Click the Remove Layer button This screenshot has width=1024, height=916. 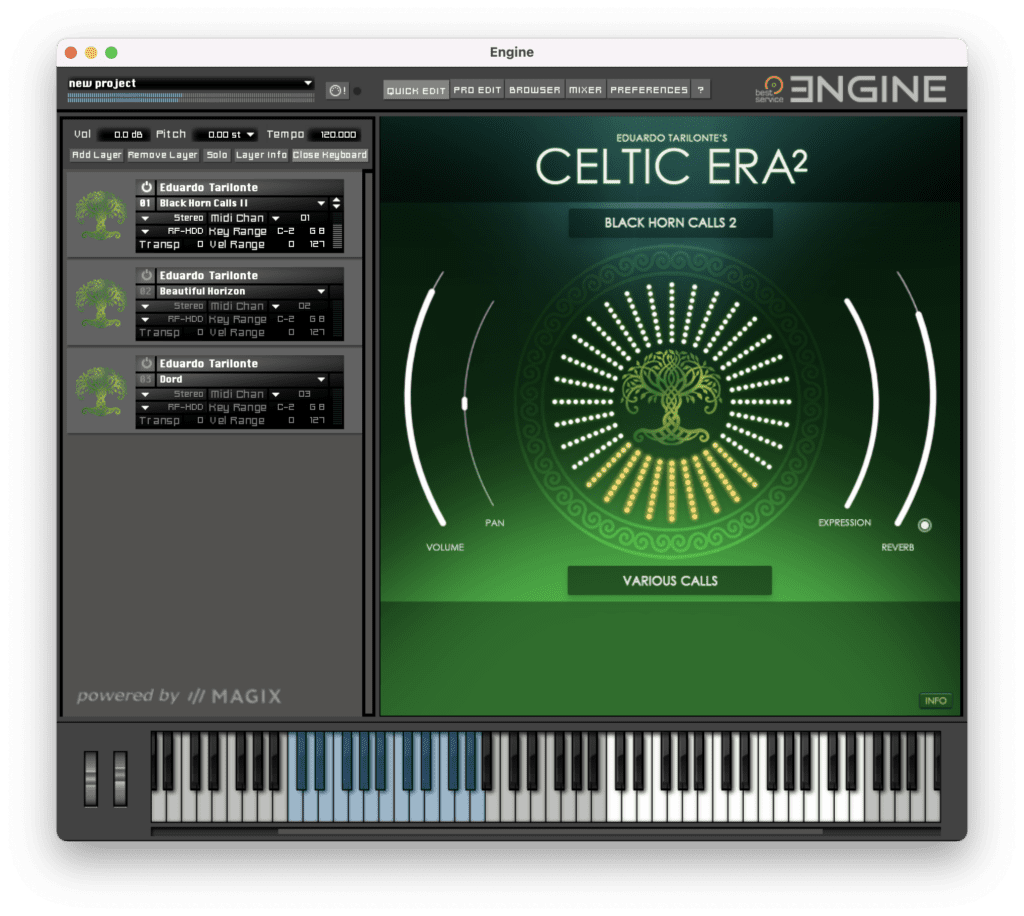163,155
